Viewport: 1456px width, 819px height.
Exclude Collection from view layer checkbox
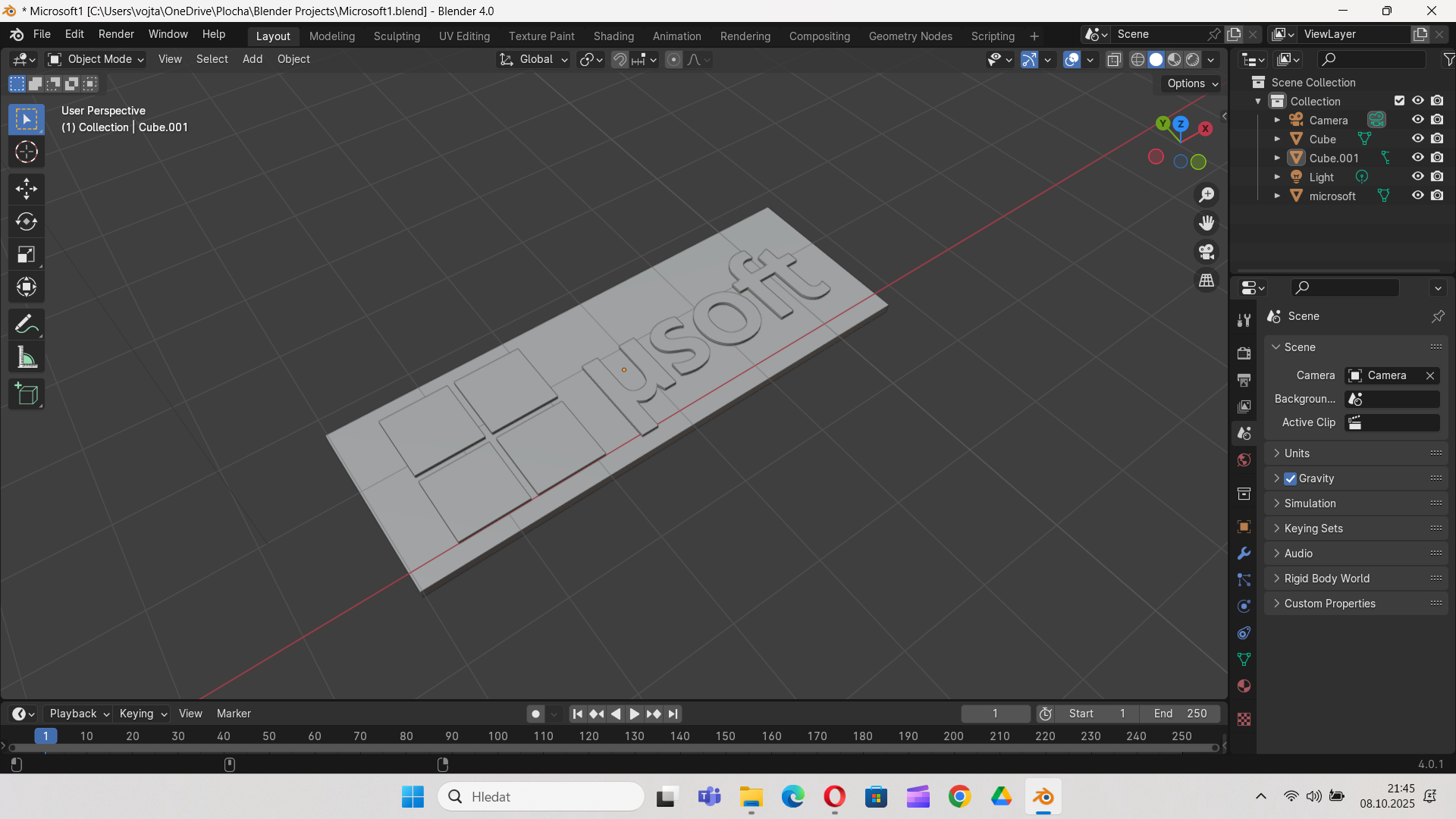coord(1399,101)
